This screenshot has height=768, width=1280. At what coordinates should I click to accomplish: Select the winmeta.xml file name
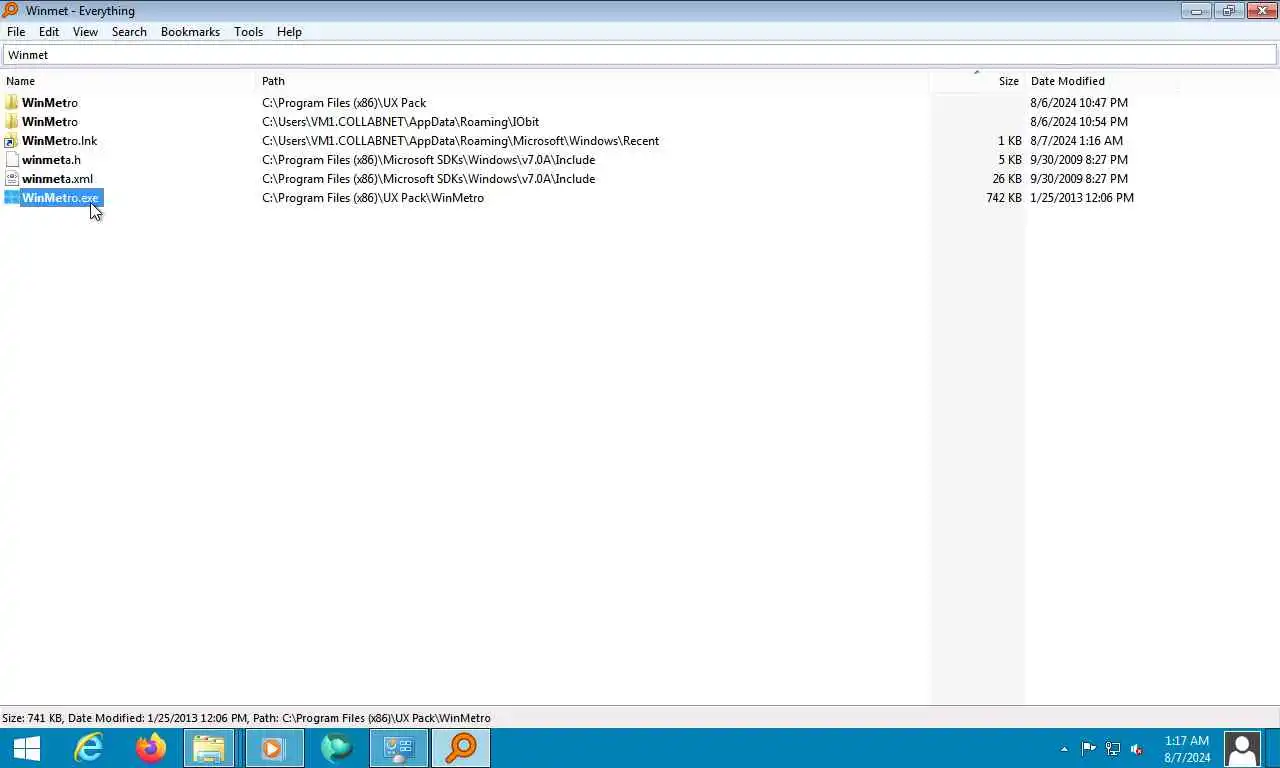click(x=57, y=179)
